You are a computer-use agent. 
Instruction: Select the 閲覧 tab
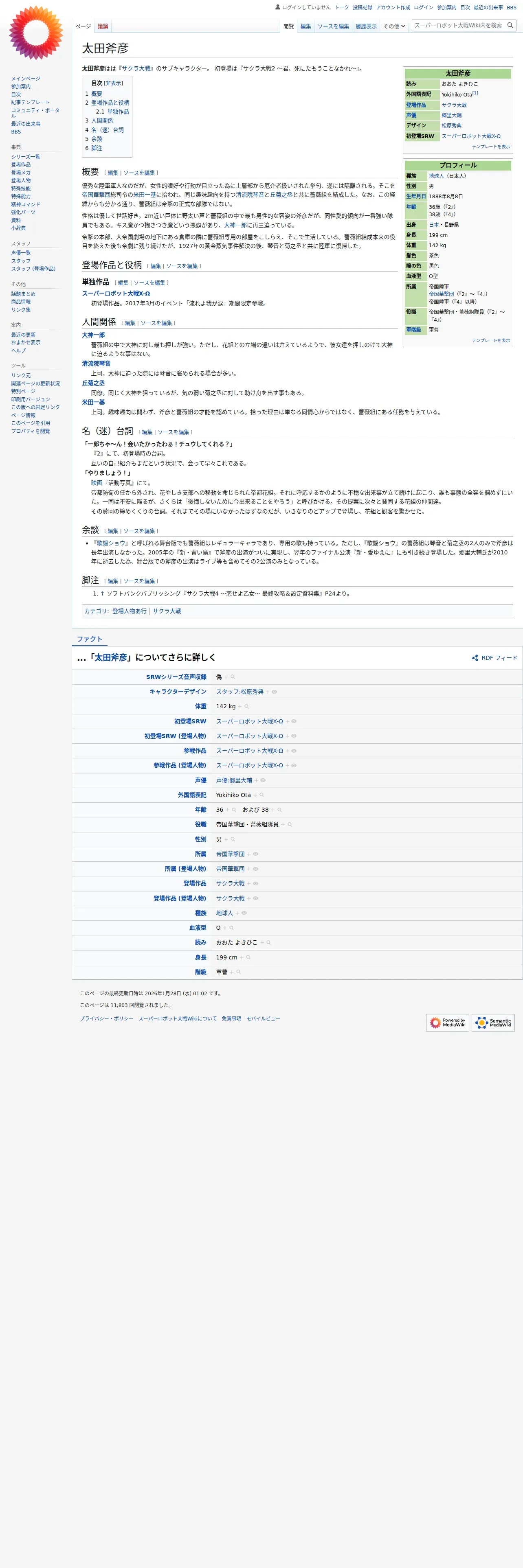point(289,26)
